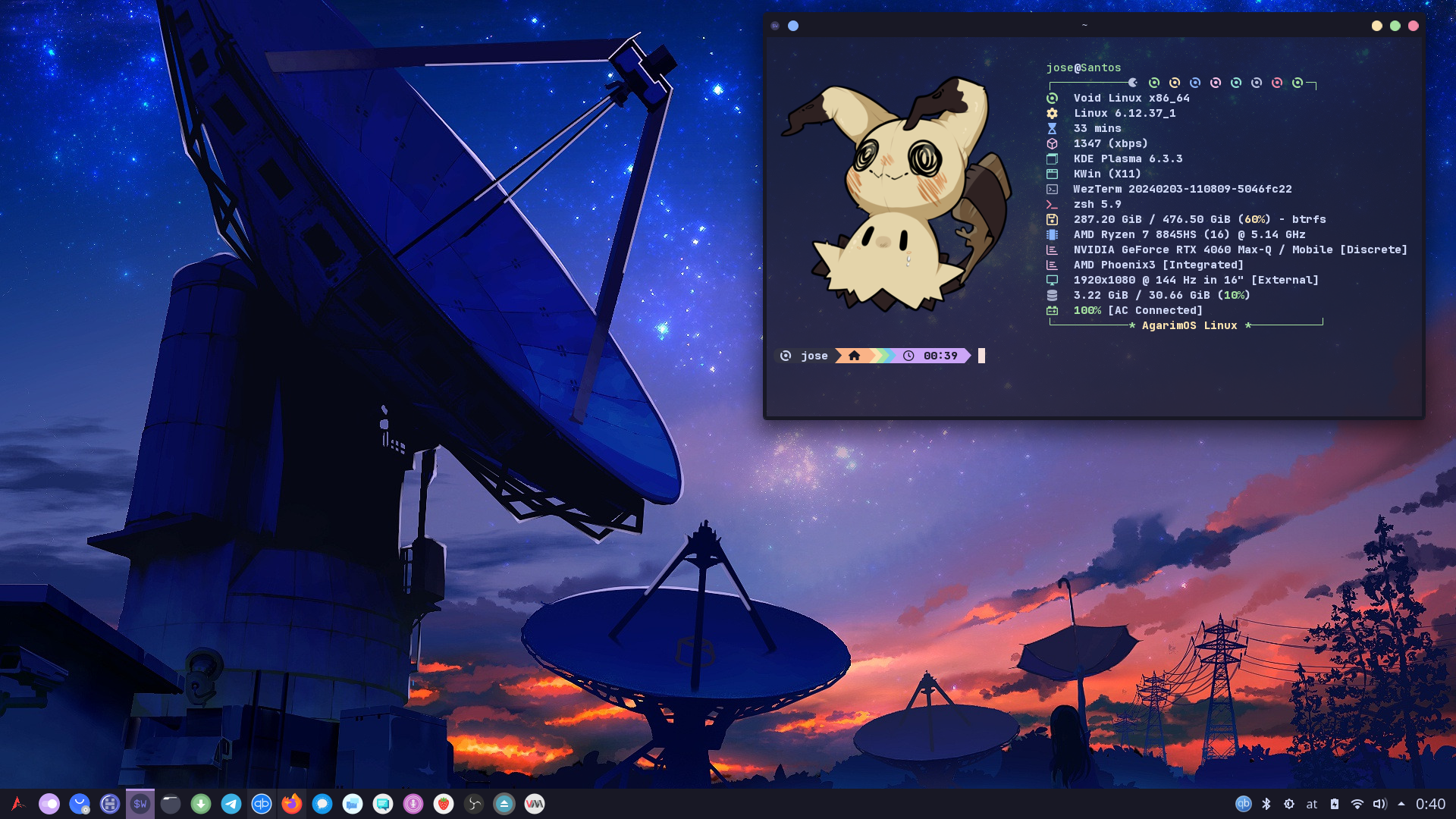
Task: Click the purple toggle-switch icon in the taskbar
Action: coord(49,804)
